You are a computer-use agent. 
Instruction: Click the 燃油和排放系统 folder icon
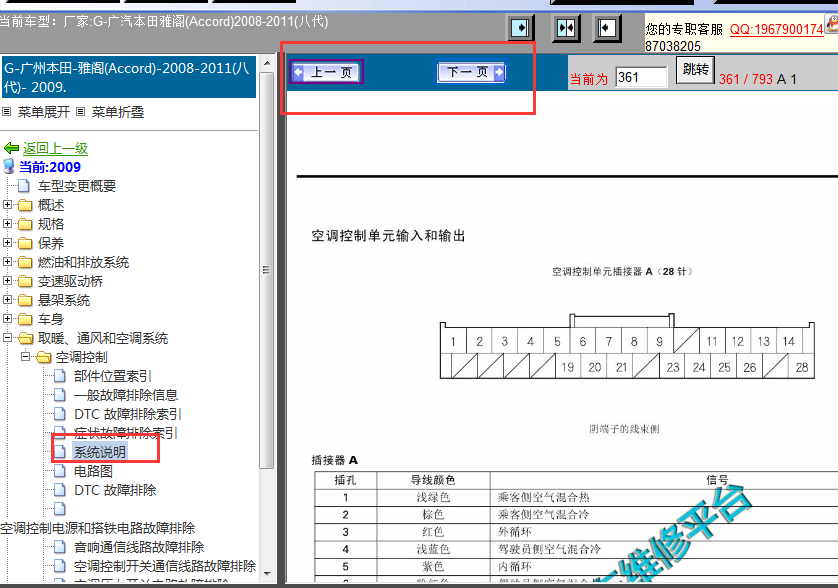tap(25, 262)
